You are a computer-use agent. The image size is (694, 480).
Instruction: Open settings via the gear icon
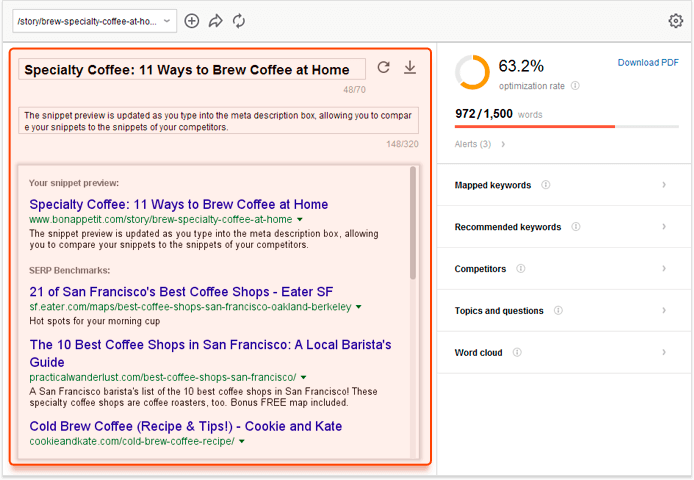tap(676, 21)
